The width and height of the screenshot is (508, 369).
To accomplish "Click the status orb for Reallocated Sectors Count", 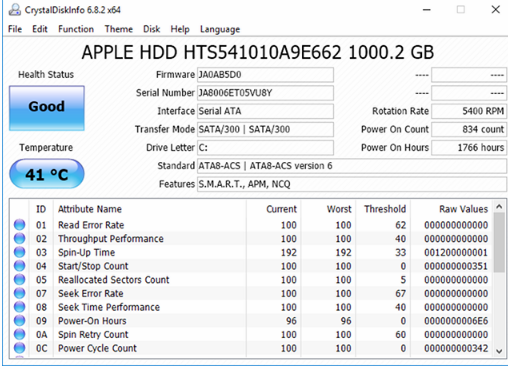I will [x=19, y=280].
